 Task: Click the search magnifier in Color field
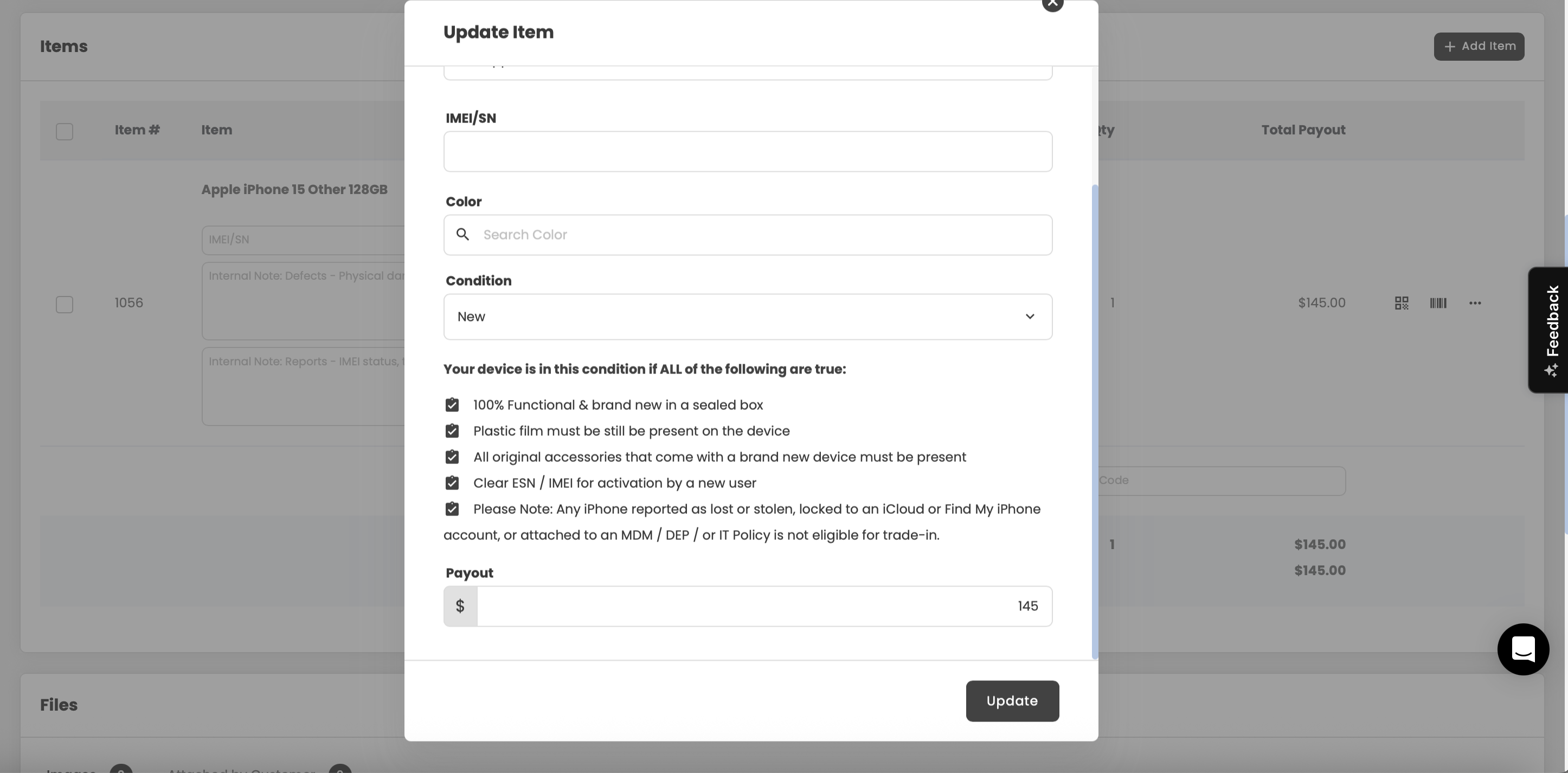click(462, 235)
